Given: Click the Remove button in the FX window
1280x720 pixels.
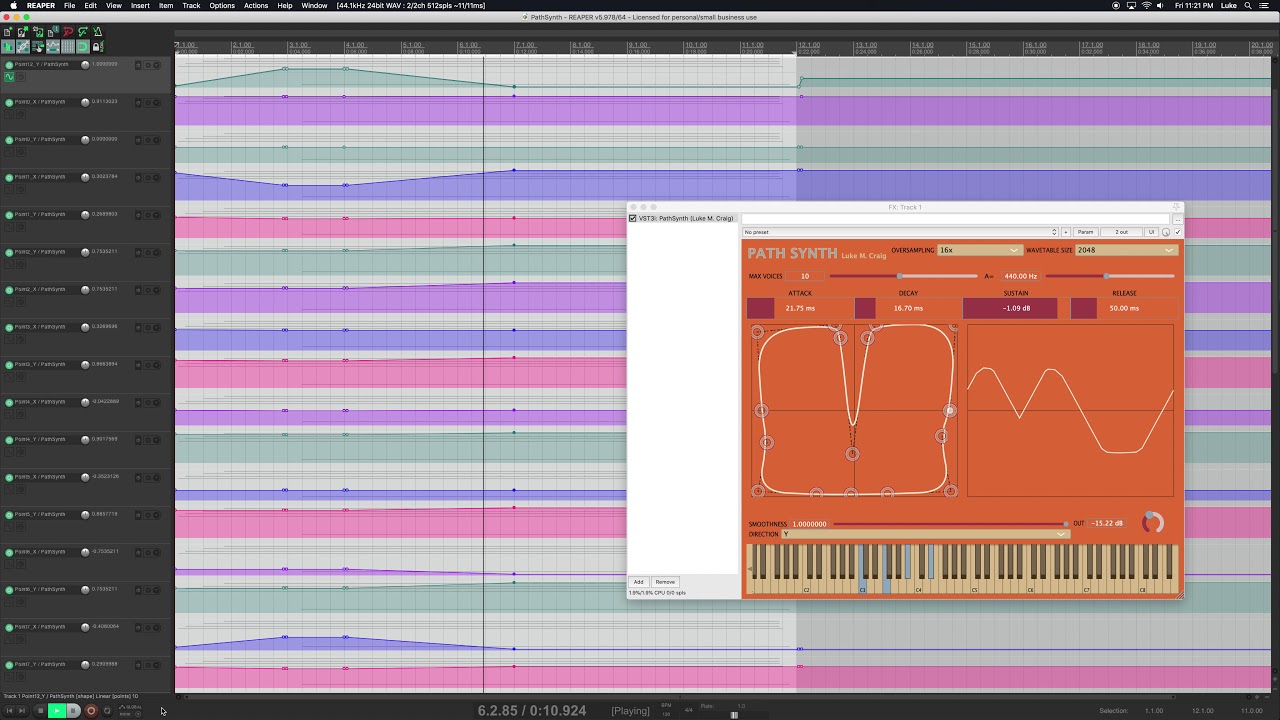Looking at the screenshot, I should click(665, 582).
